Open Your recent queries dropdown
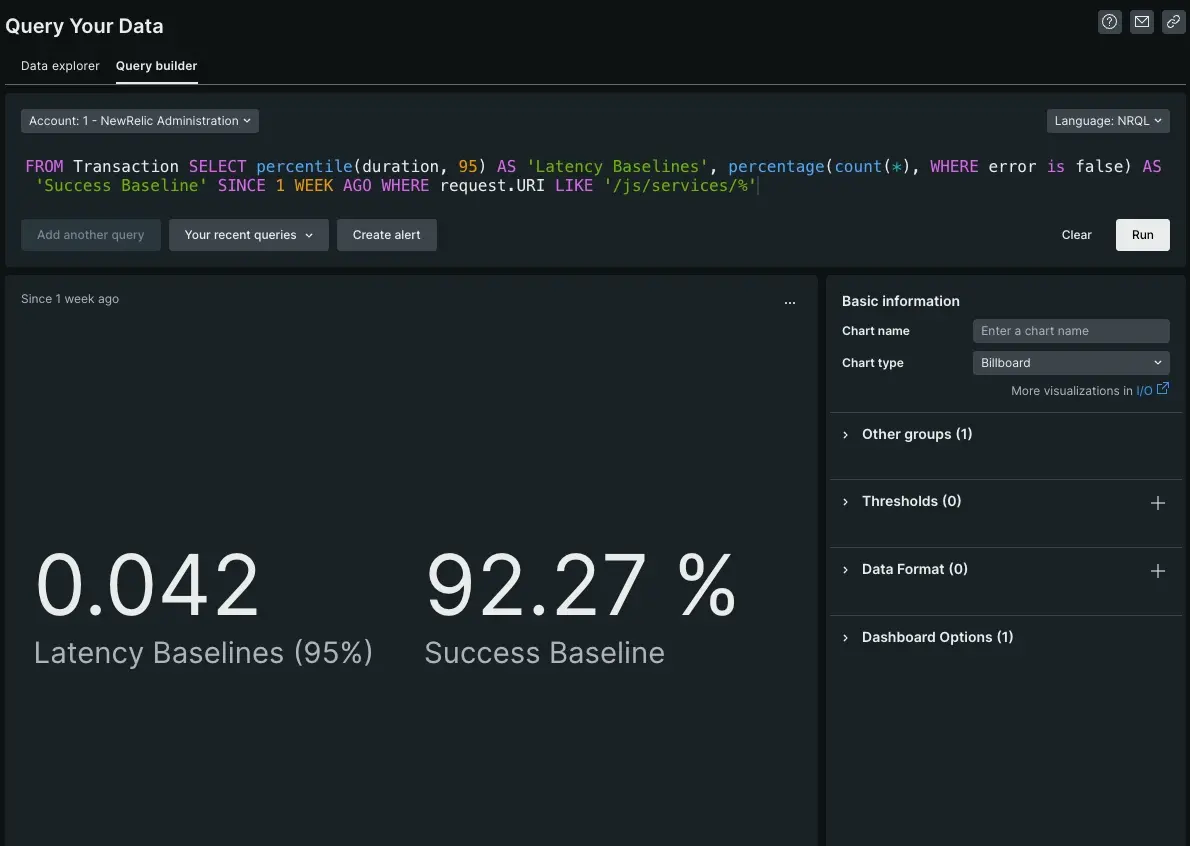This screenshot has height=846, width=1190. [x=248, y=235]
